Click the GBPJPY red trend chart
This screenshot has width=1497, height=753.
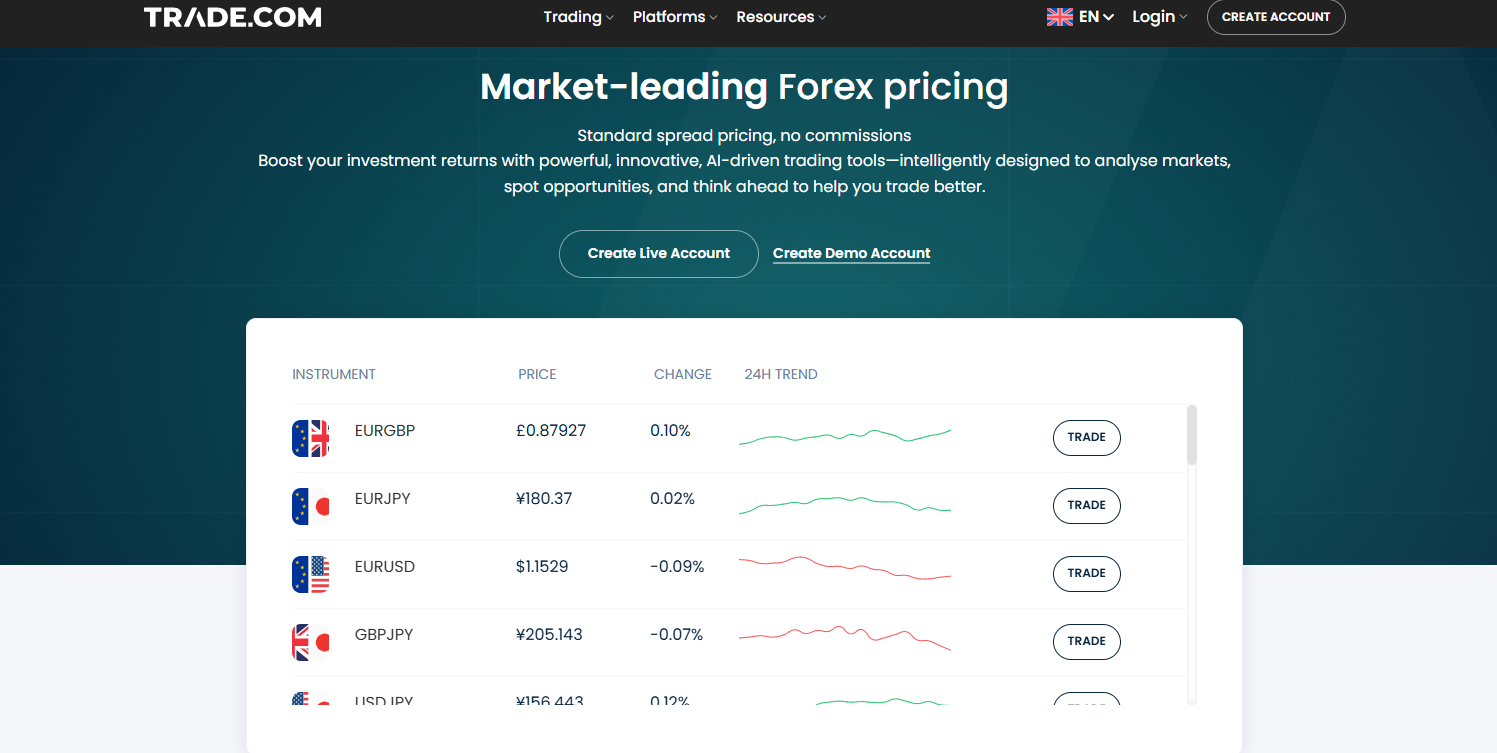pos(844,636)
